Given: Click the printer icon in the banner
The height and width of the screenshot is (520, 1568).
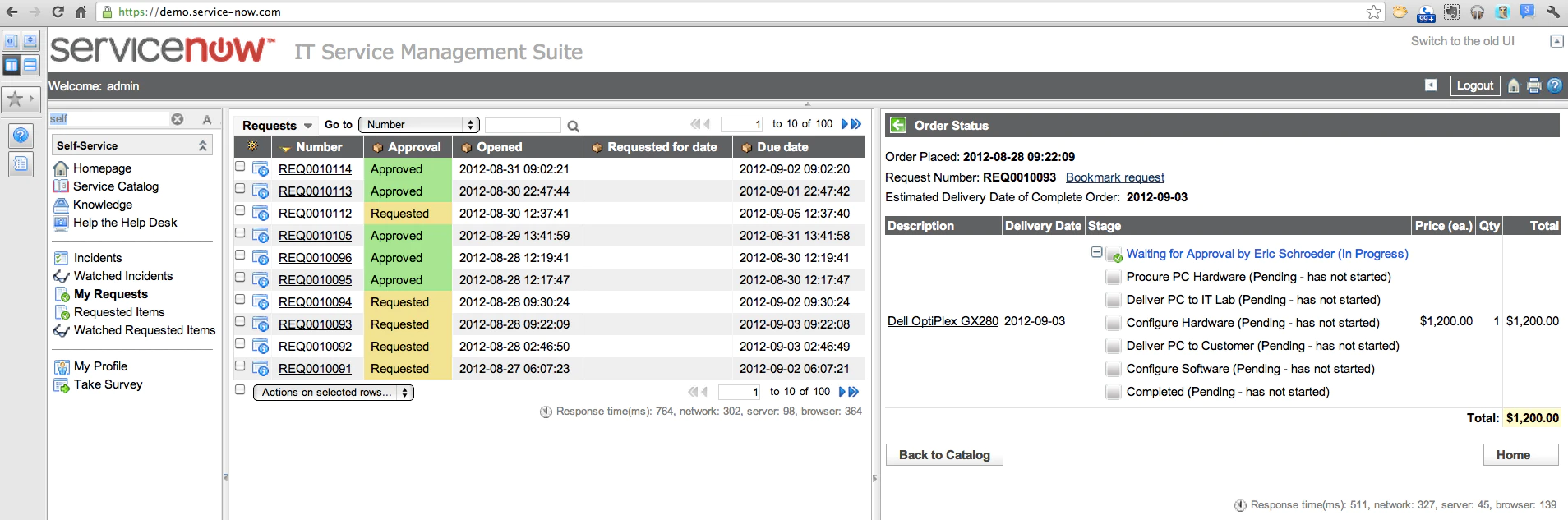Looking at the screenshot, I should click(x=1533, y=85).
